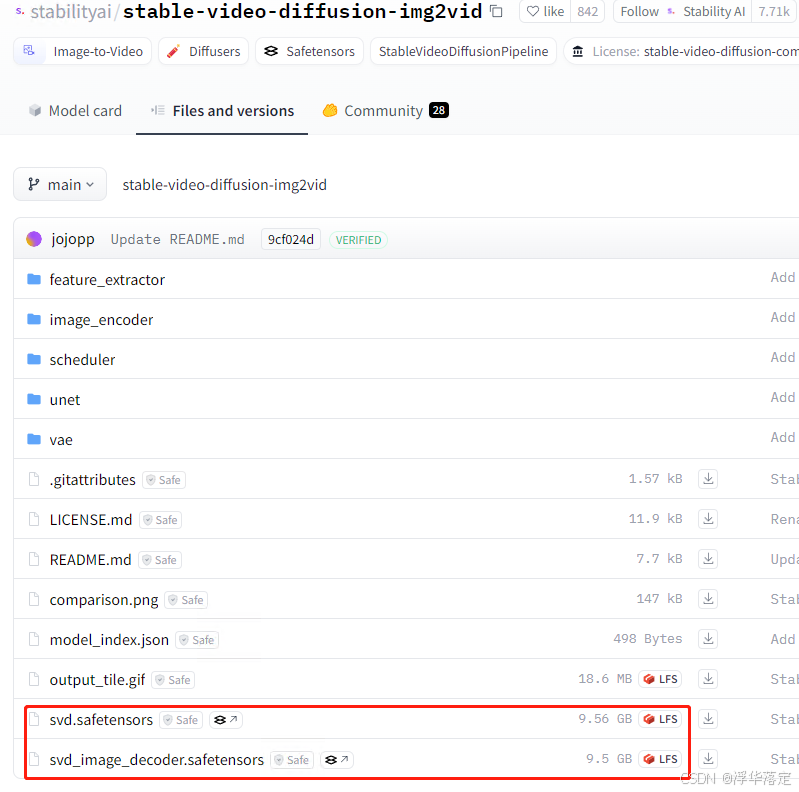This screenshot has height=792, width=799.
Task: Open the unet folder
Action: (x=65, y=400)
